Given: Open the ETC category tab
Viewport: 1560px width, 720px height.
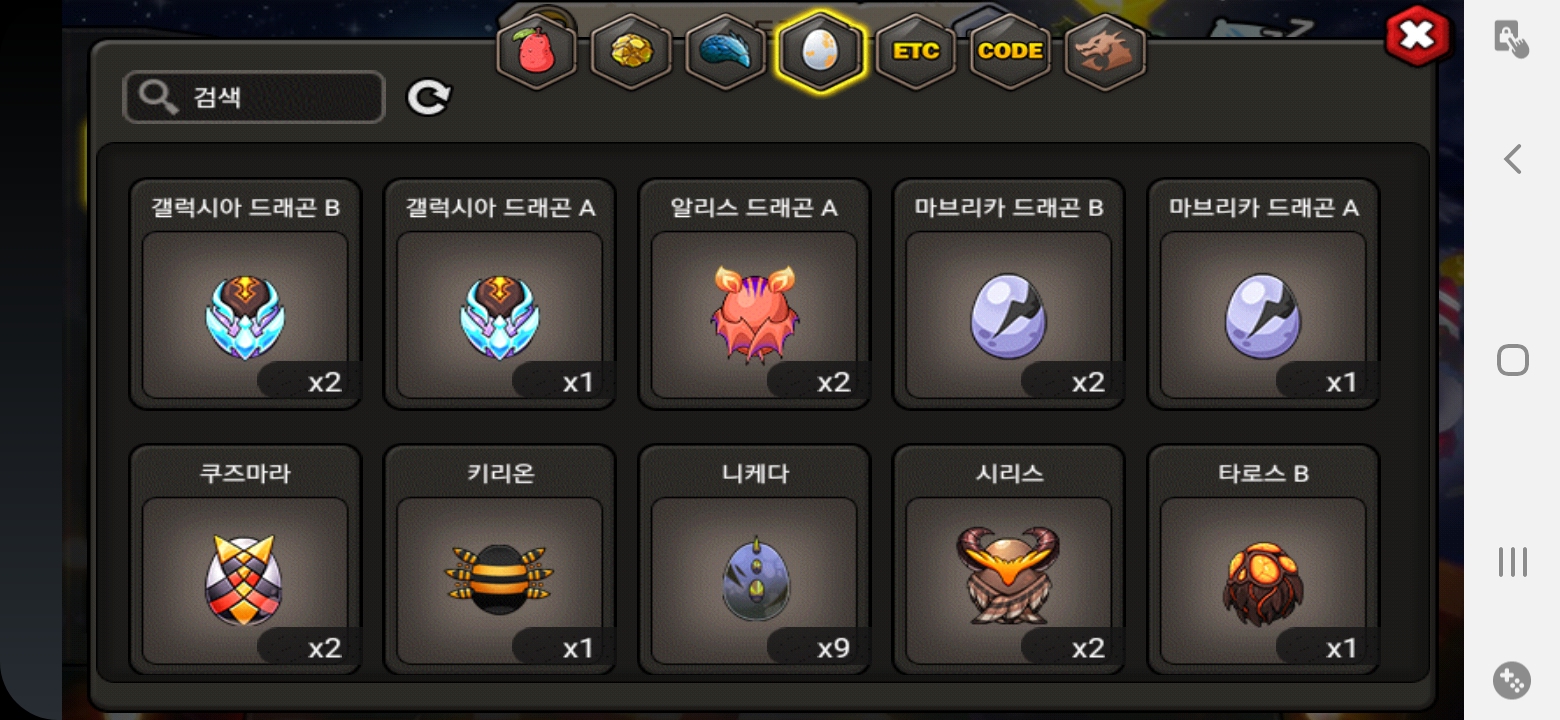Looking at the screenshot, I should 915,51.
